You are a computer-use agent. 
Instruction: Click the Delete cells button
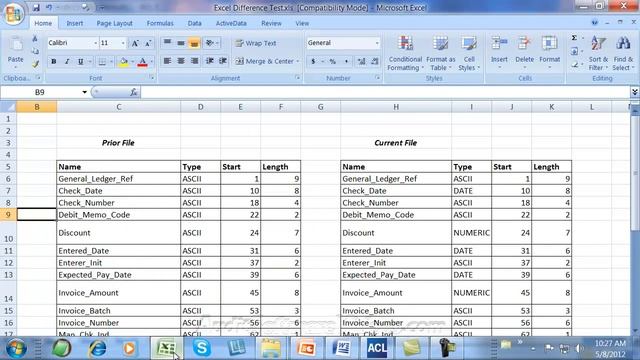pyautogui.click(x=524, y=51)
